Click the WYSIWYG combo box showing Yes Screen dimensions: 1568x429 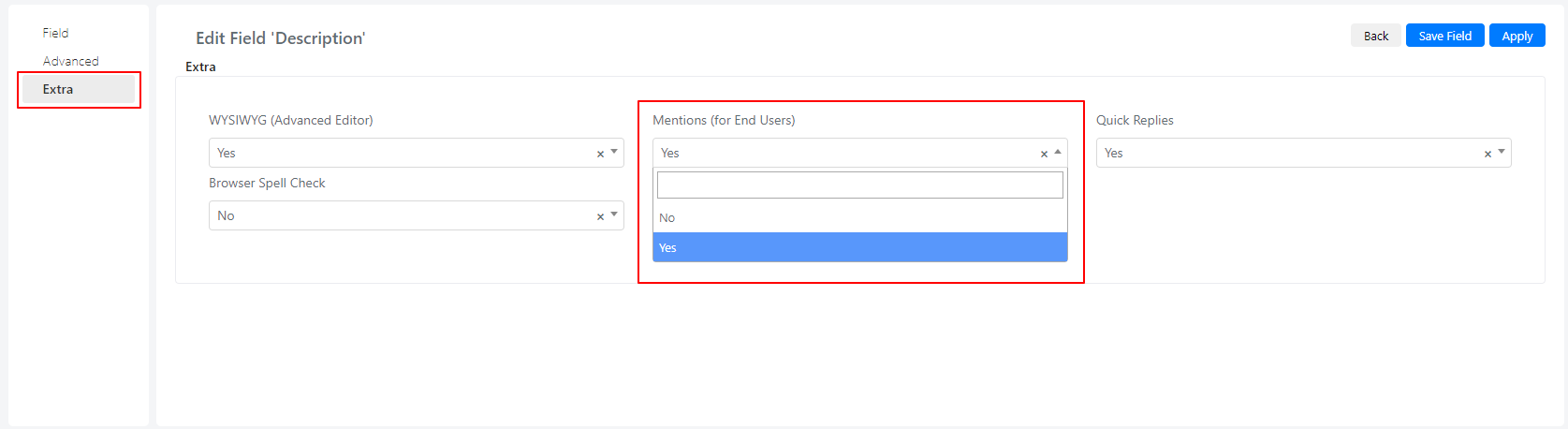416,153
